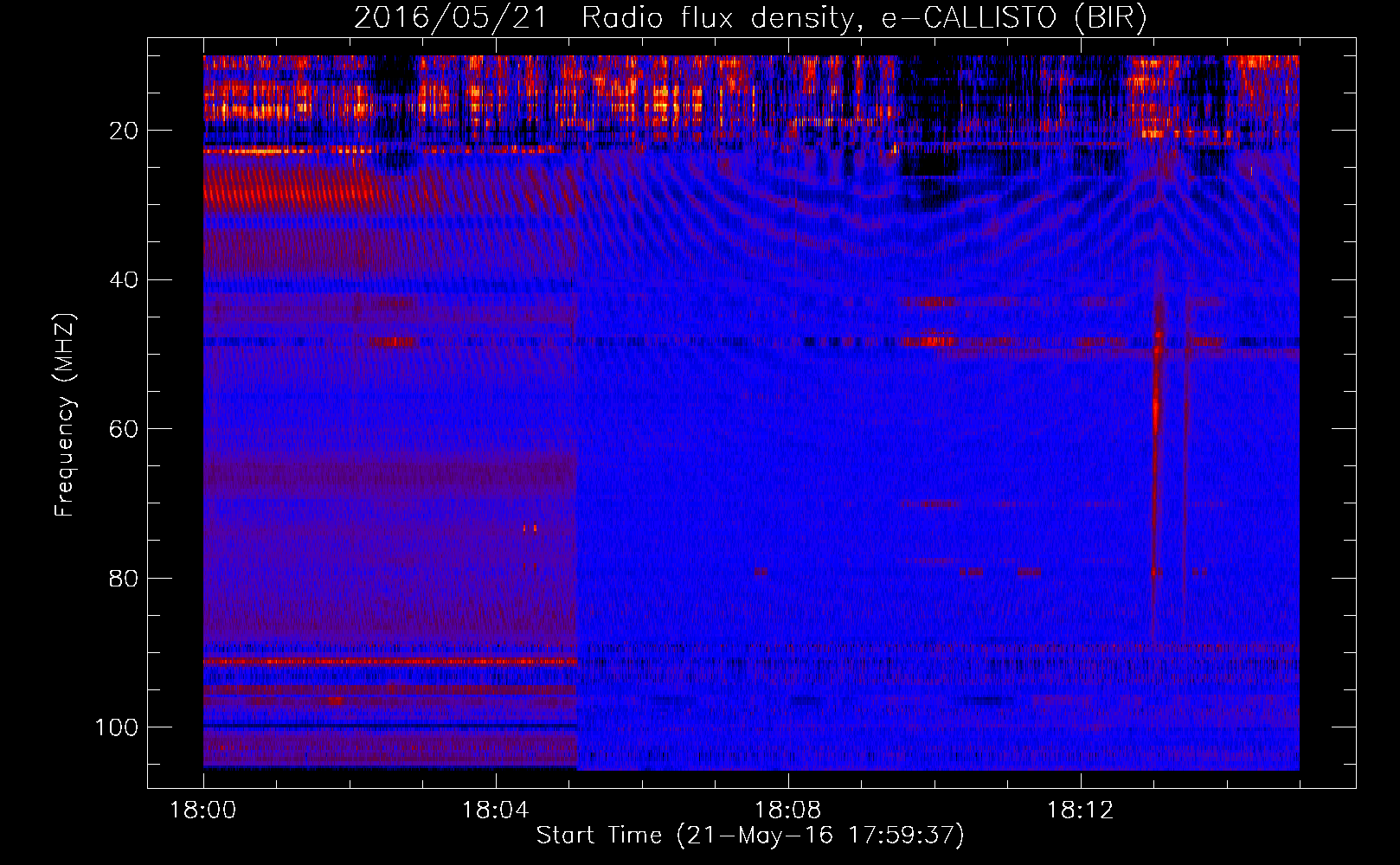
Task: Click the '18:04' time axis label
Action: pos(496,811)
